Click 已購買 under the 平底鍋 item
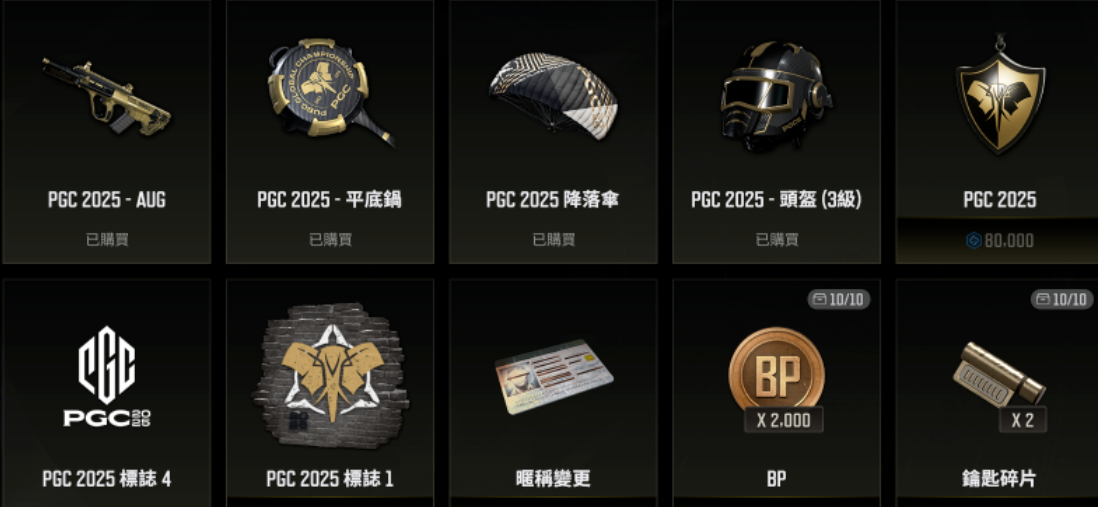1098x507 pixels. point(331,239)
